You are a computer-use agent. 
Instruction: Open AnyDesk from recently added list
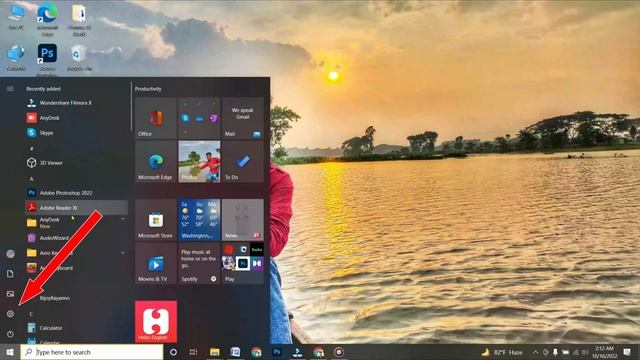pos(76,118)
